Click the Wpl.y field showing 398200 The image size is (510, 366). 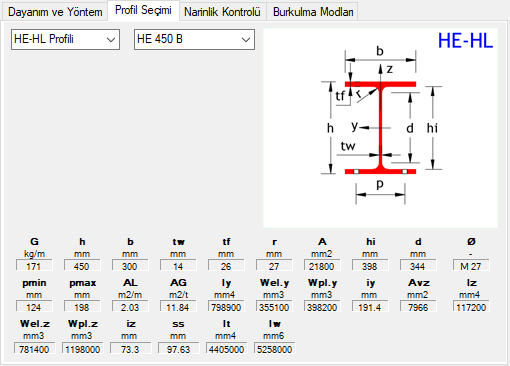322,307
